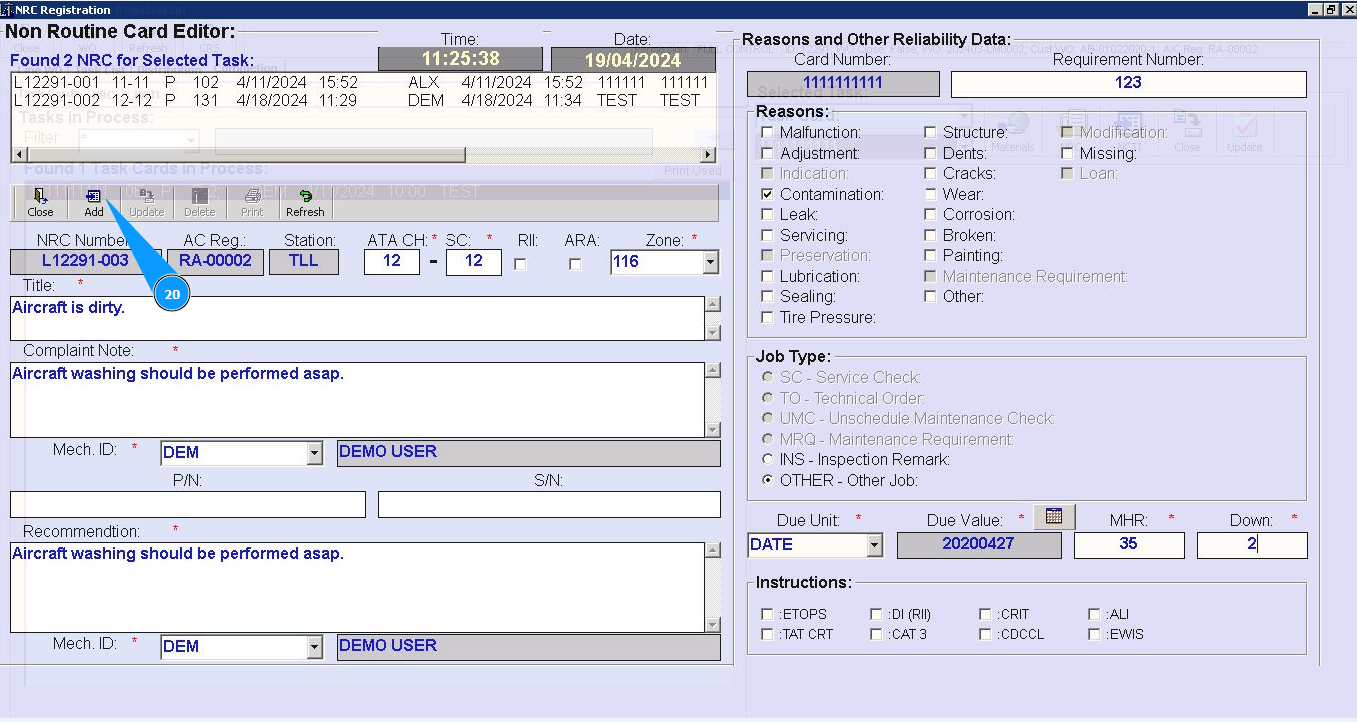Enable the Structure reason checkbox
This screenshot has height=722, width=1357.
pos(930,132)
